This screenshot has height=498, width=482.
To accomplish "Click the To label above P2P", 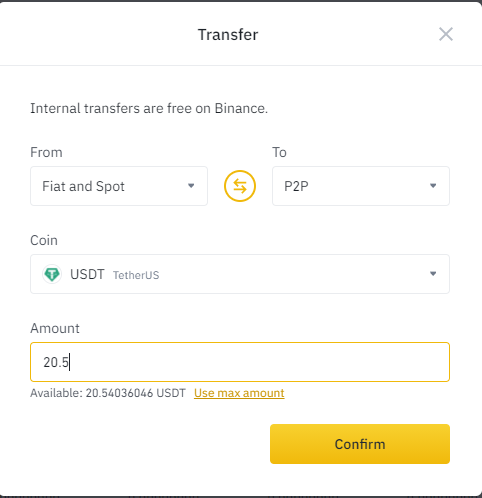I will [x=279, y=152].
